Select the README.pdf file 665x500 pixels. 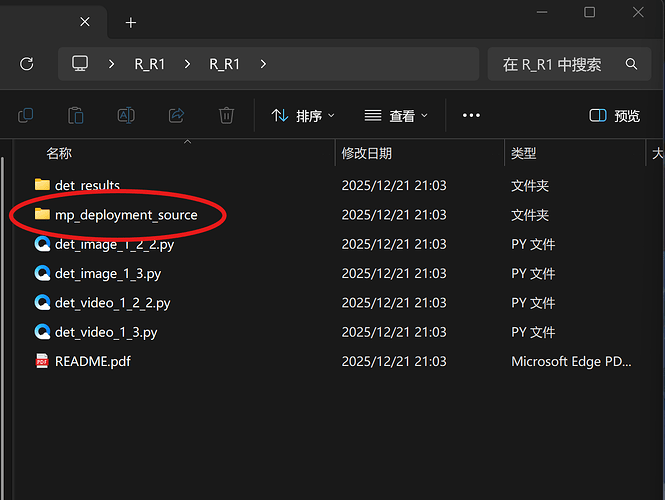click(92, 361)
